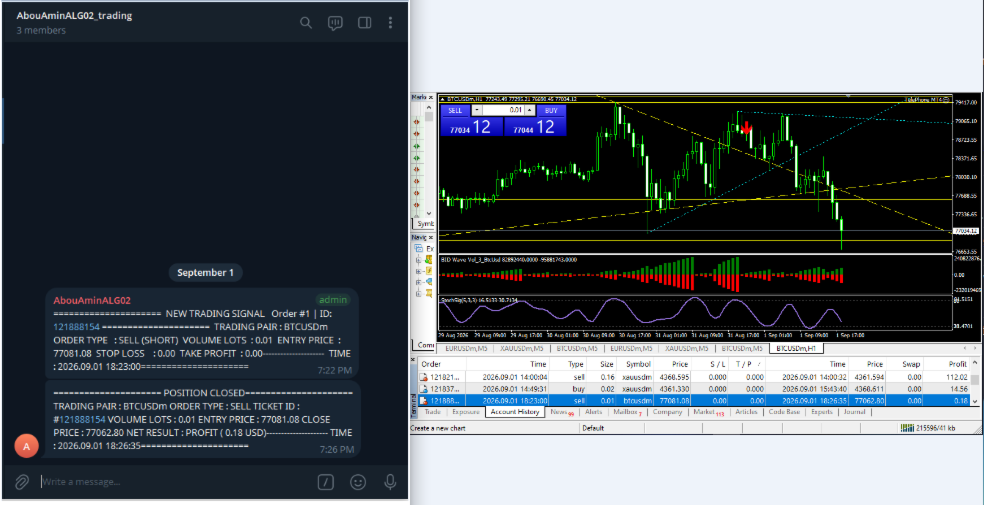Close the Navigator panel
984x505 pixels.
coord(431,238)
